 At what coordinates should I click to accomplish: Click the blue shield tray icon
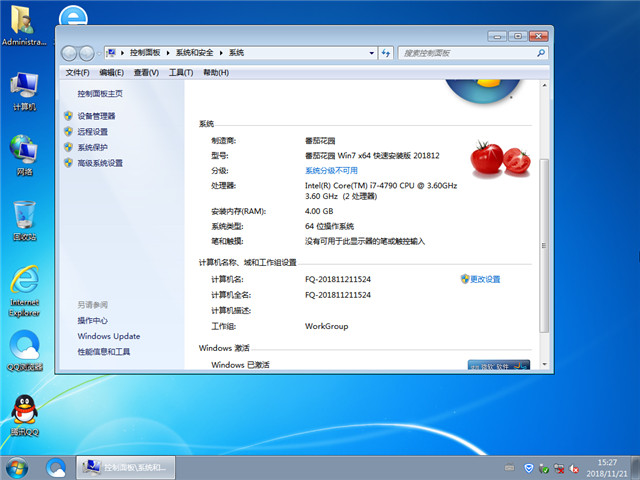529,468
